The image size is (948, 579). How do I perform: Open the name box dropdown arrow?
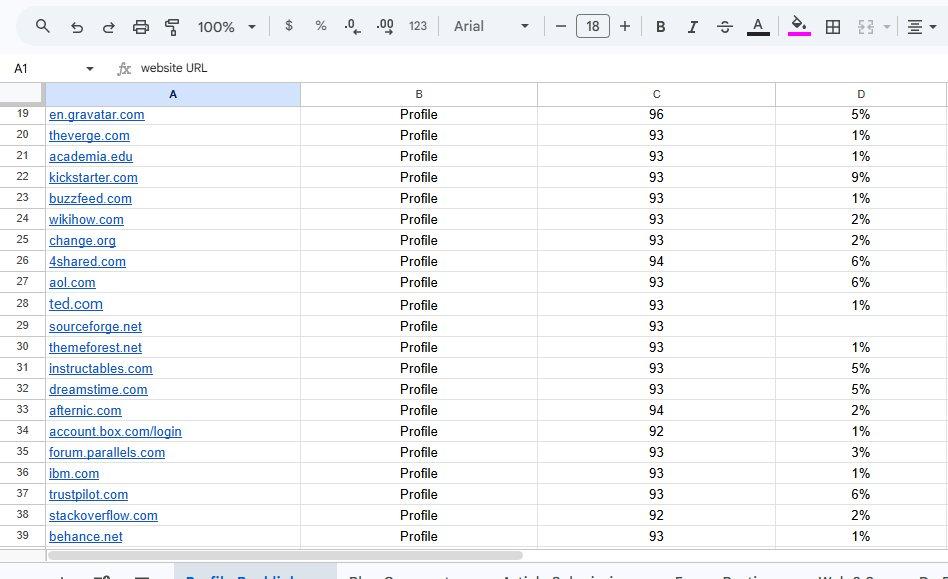[x=90, y=68]
